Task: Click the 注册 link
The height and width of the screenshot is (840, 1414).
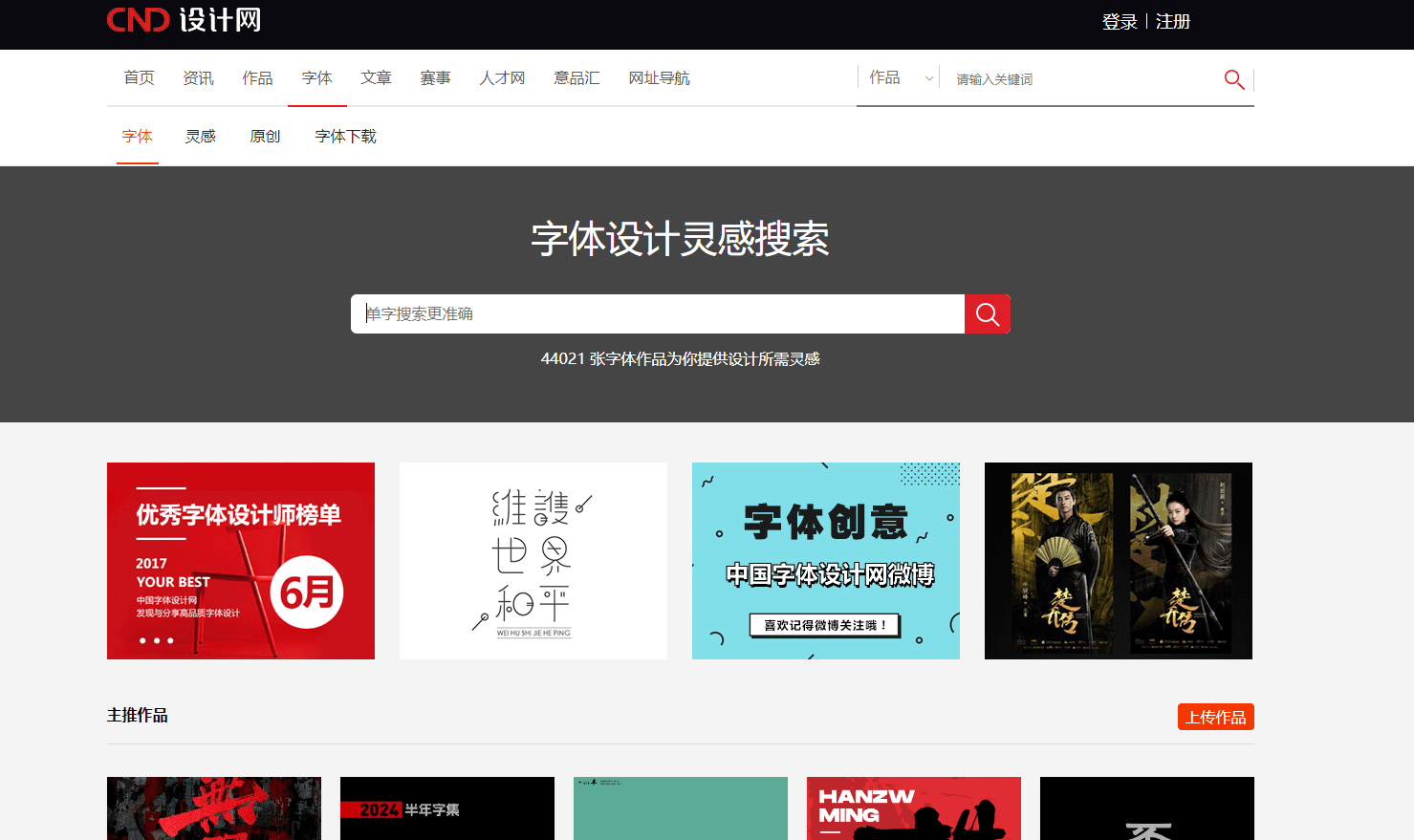Action: pos(1173,21)
